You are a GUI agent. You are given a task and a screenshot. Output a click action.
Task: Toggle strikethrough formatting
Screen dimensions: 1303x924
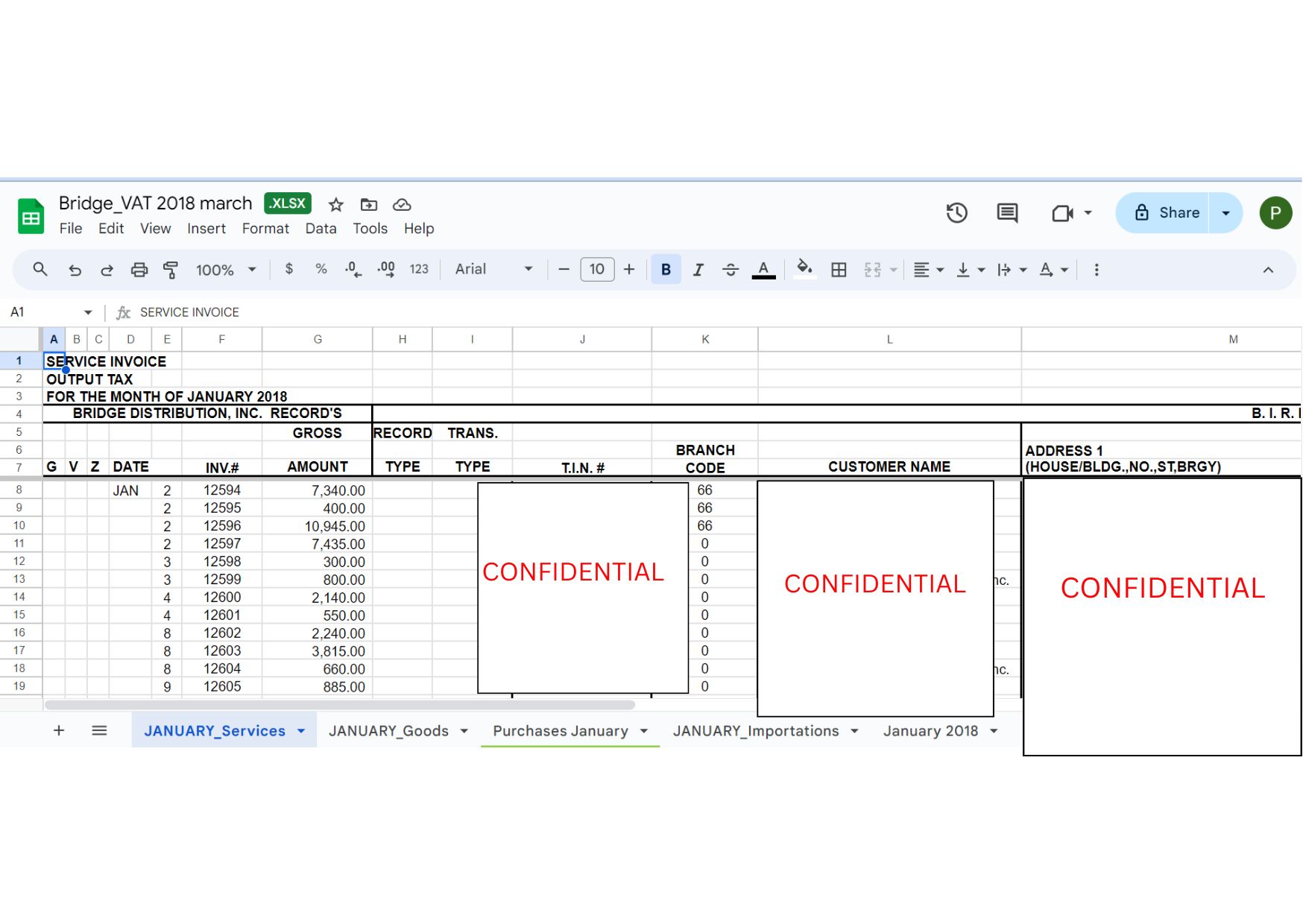(731, 270)
